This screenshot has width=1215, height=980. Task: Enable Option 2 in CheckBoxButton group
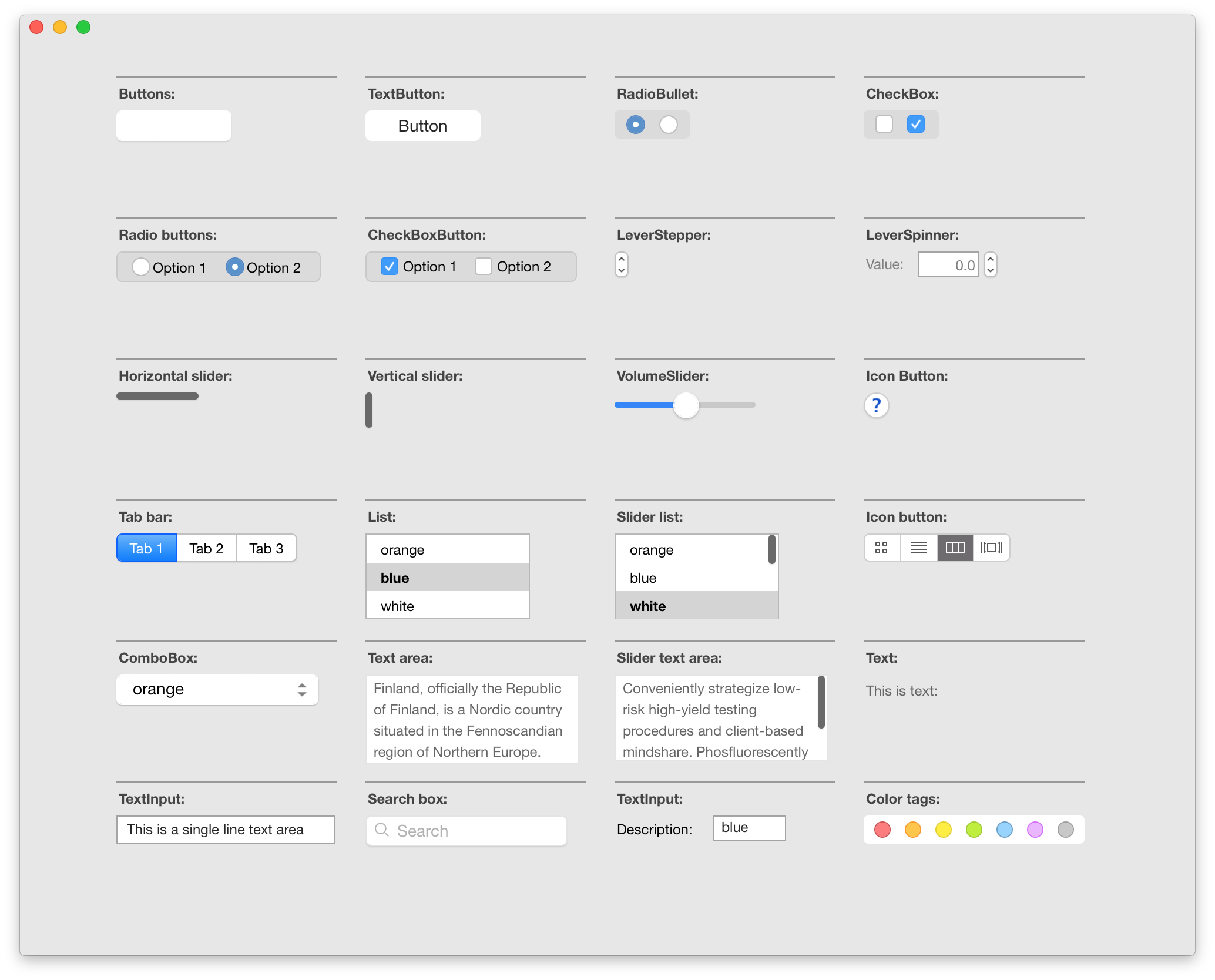tap(484, 266)
